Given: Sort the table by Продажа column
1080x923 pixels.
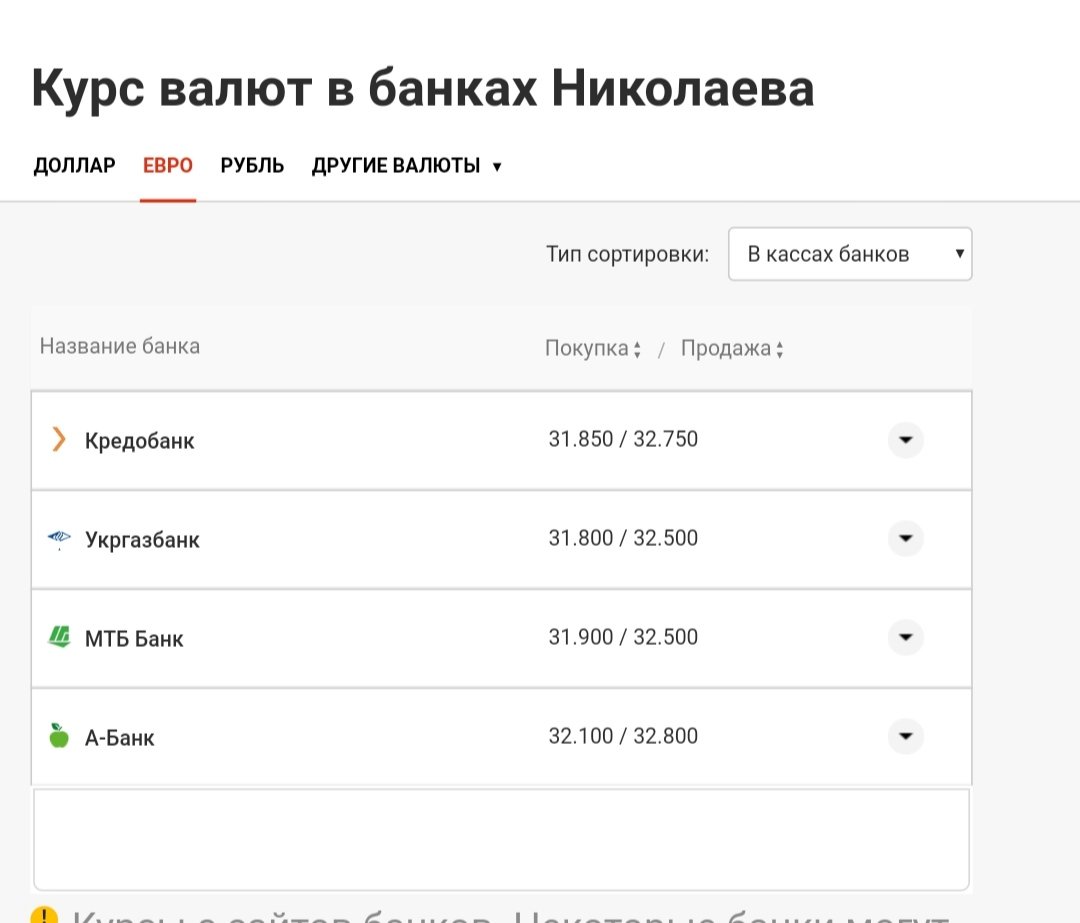Looking at the screenshot, I should tap(732, 349).
